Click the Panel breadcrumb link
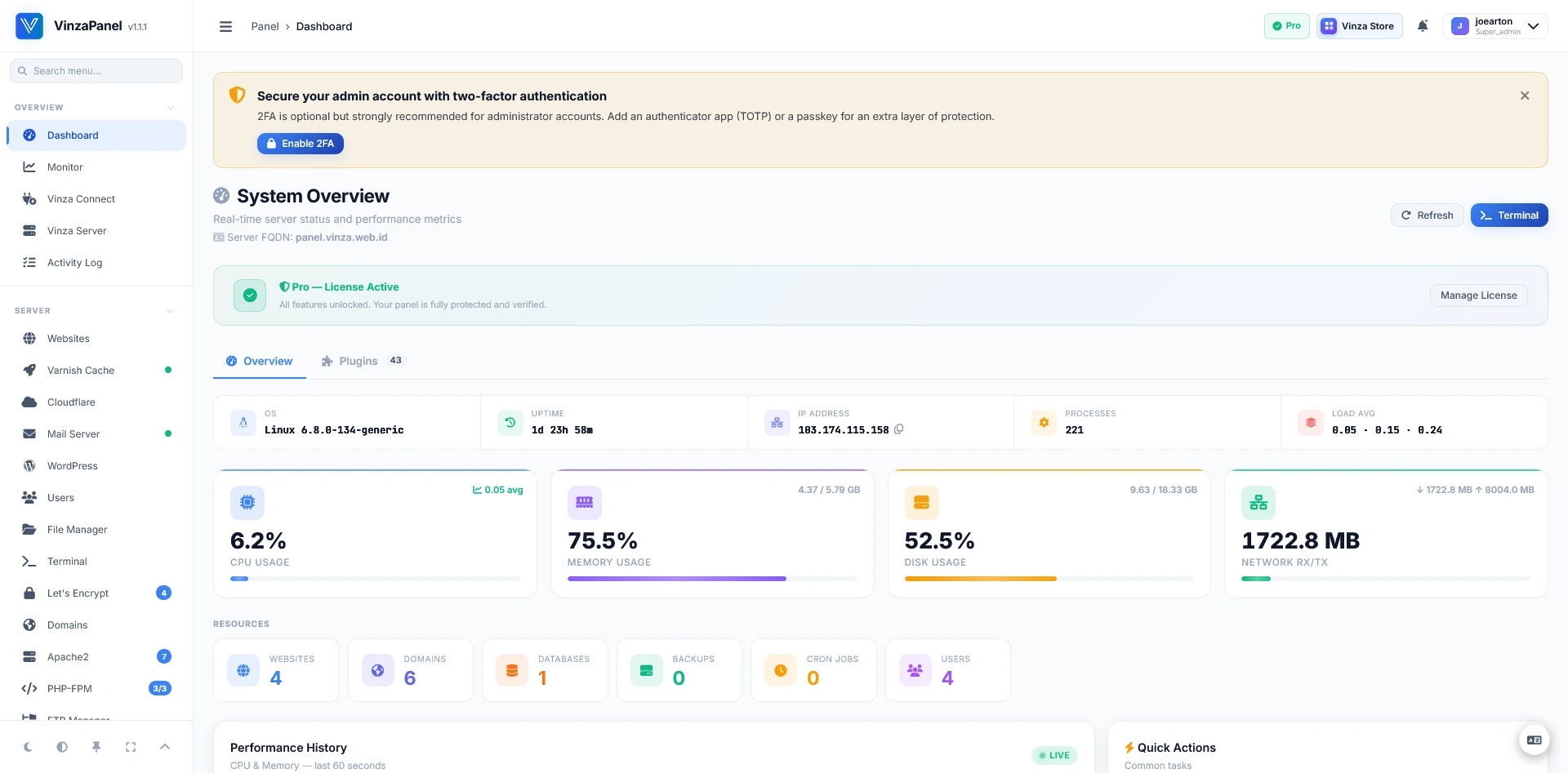The image size is (1568, 773). point(265,26)
